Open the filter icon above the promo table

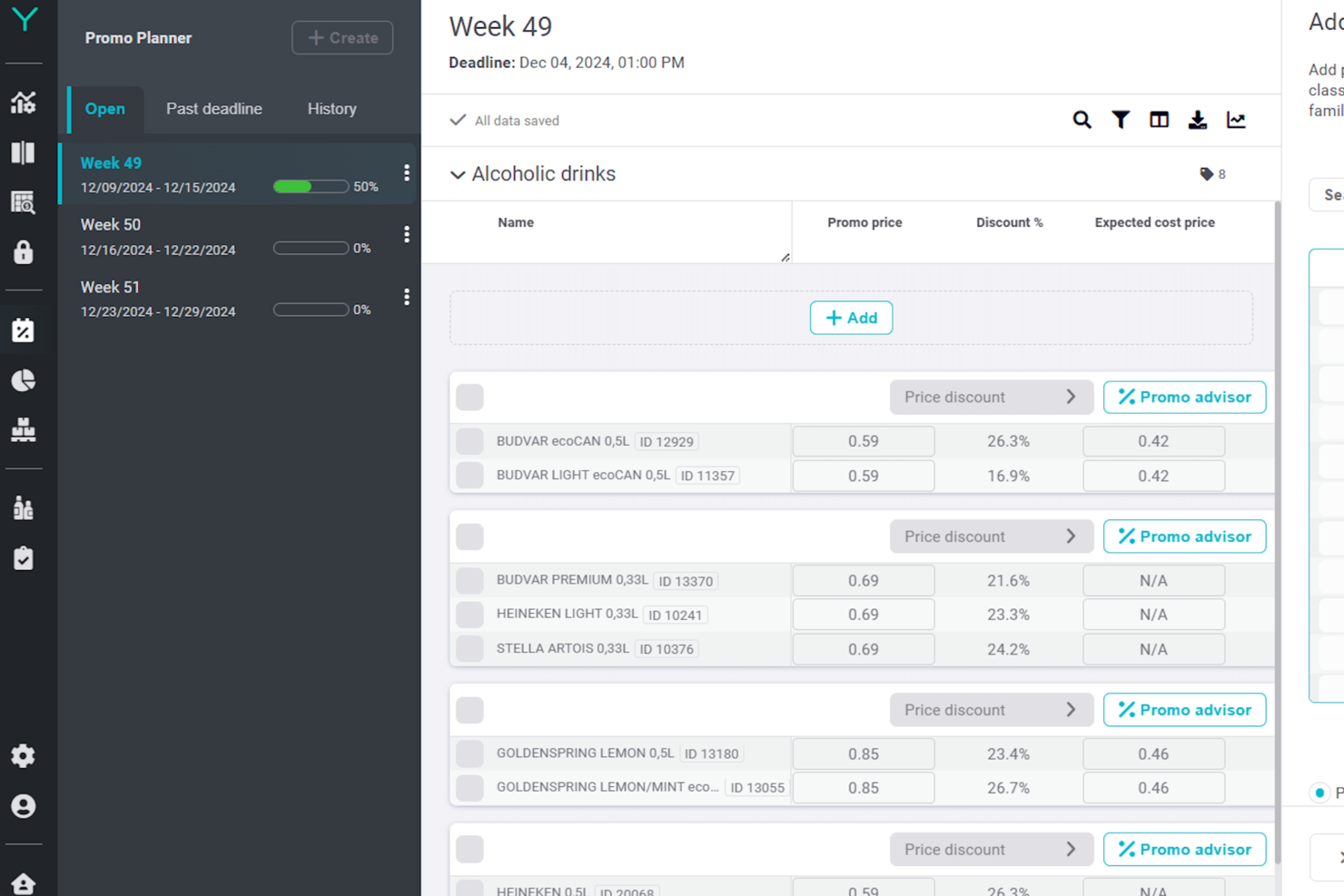[x=1120, y=119]
